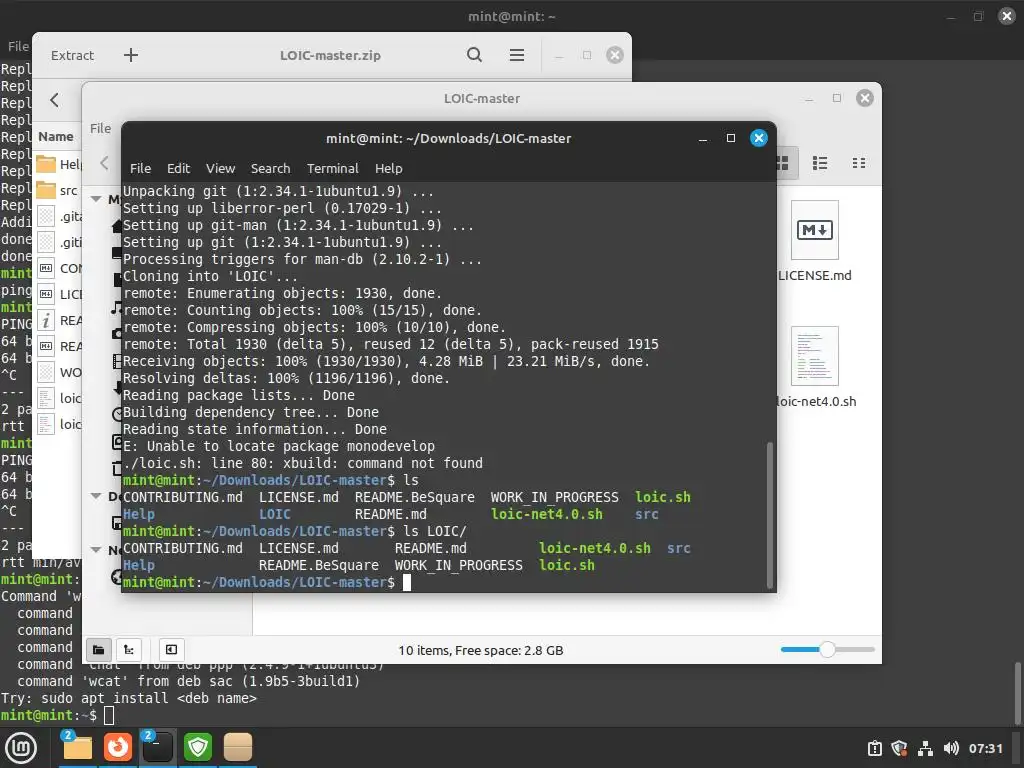Adjust the file manager zoom slider
The width and height of the screenshot is (1024, 768).
[827, 649]
